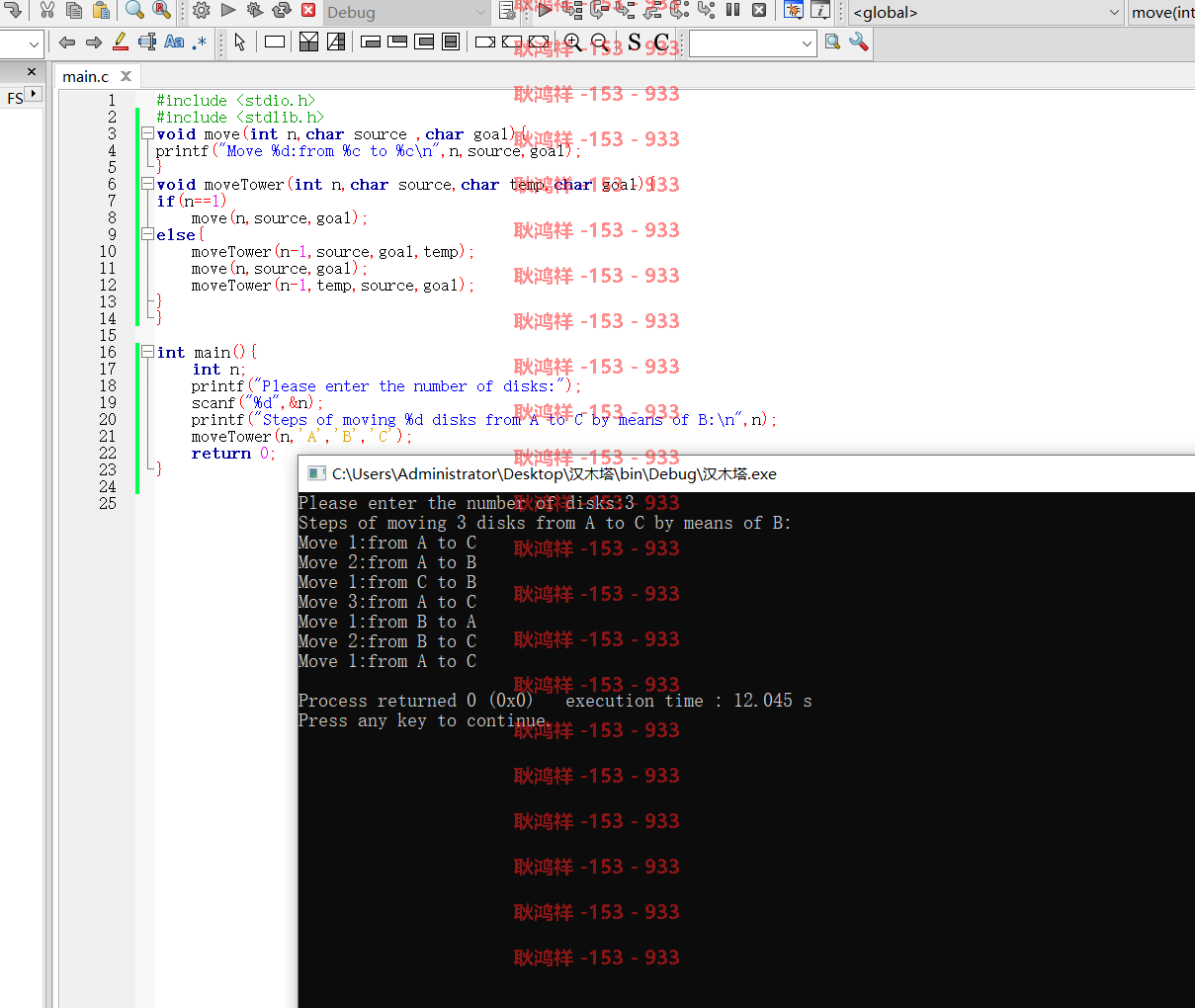
Task: Click the Build and run icon
Action: tap(255, 11)
